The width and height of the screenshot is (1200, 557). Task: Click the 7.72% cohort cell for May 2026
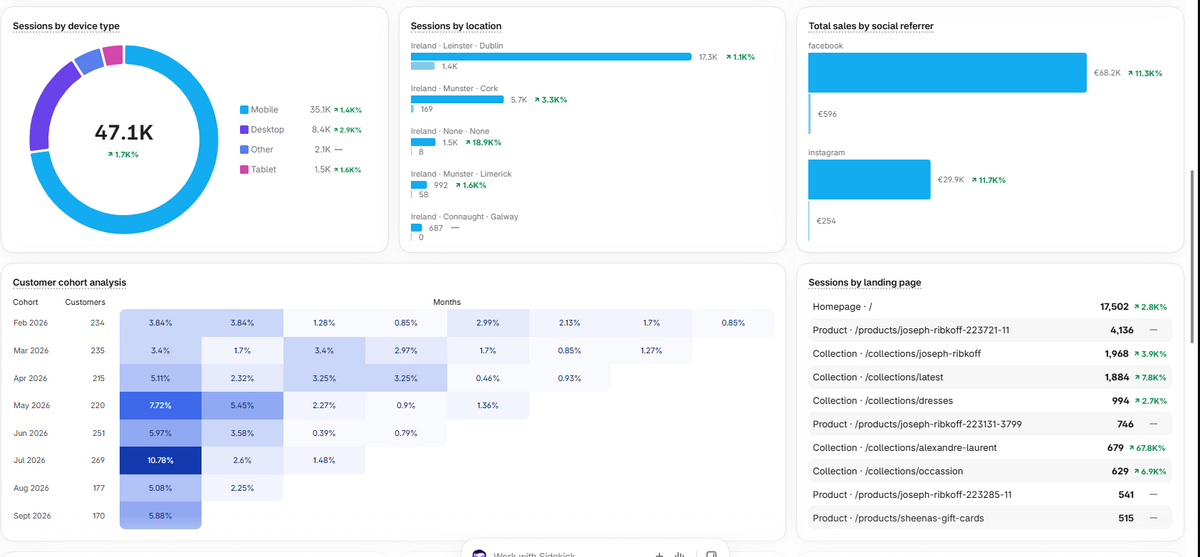tap(160, 406)
